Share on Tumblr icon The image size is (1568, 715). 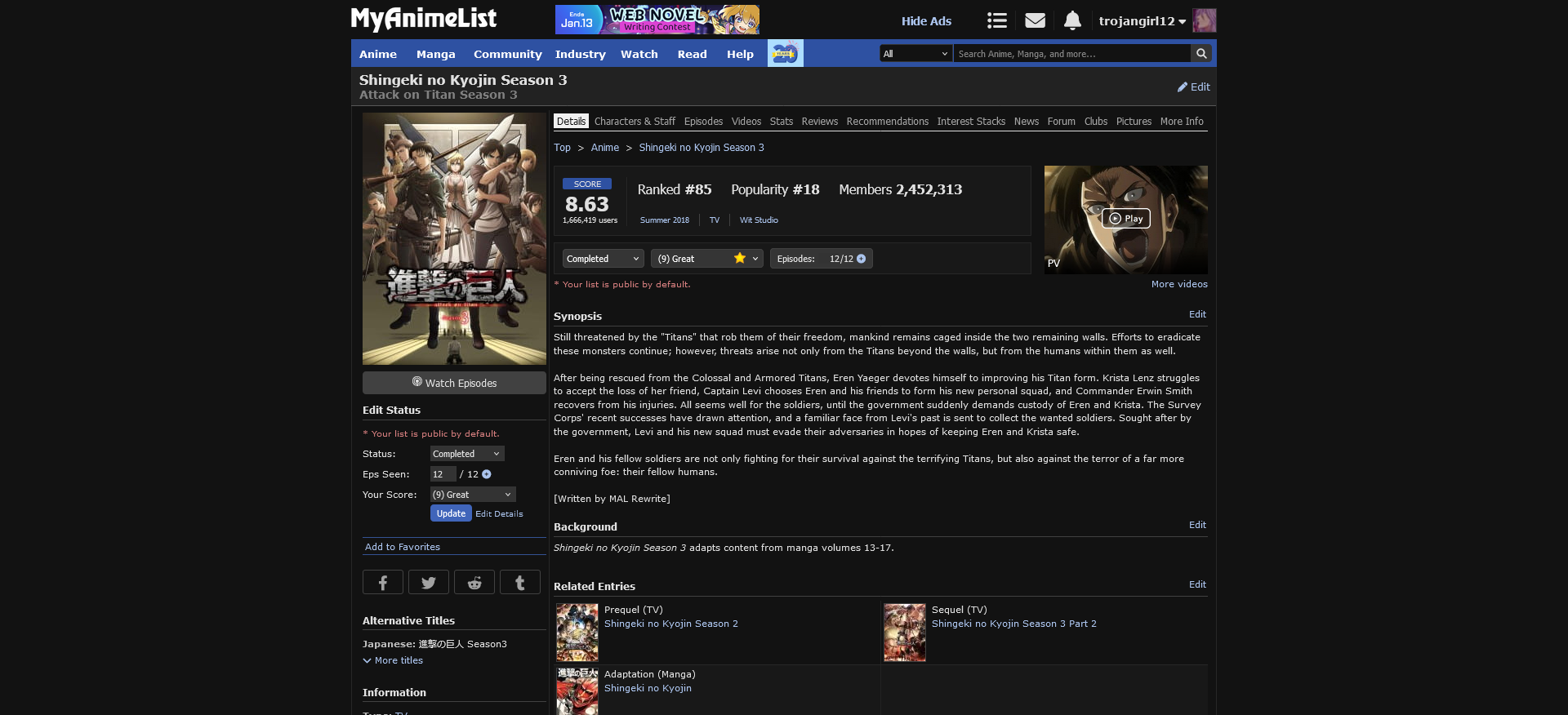(x=520, y=582)
